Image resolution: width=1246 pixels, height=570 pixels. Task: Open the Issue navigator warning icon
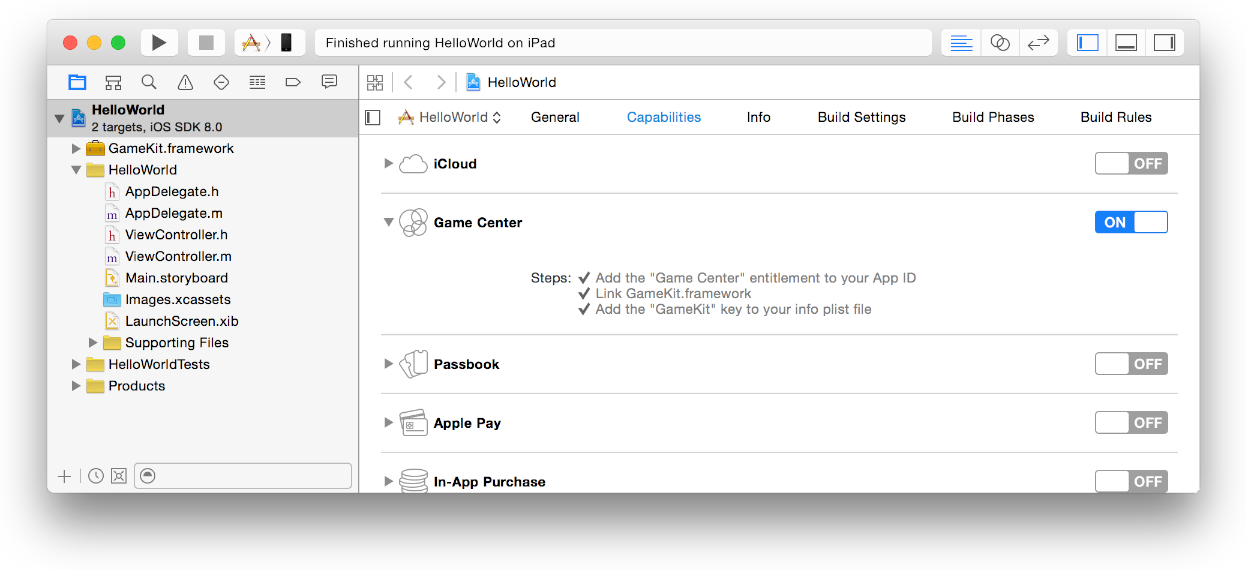coord(185,82)
